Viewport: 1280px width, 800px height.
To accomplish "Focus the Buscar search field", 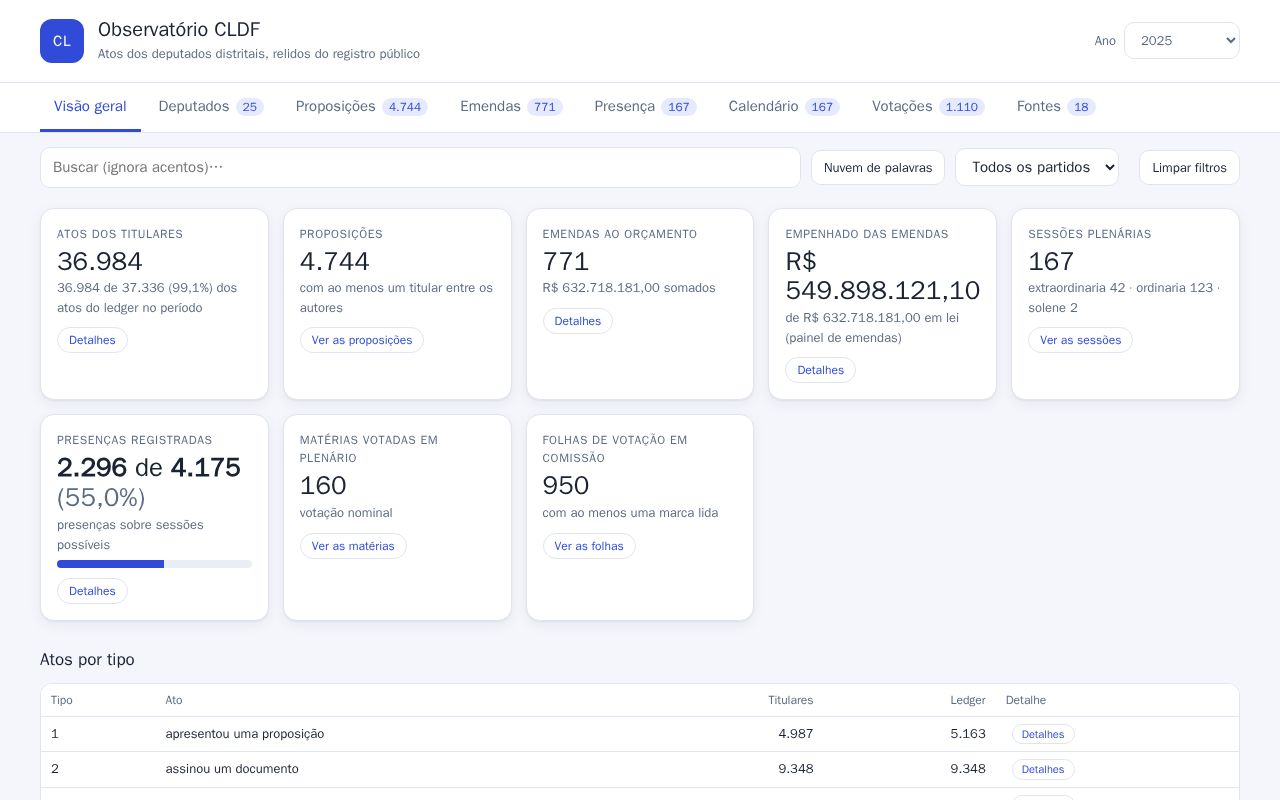I will click(x=420, y=167).
